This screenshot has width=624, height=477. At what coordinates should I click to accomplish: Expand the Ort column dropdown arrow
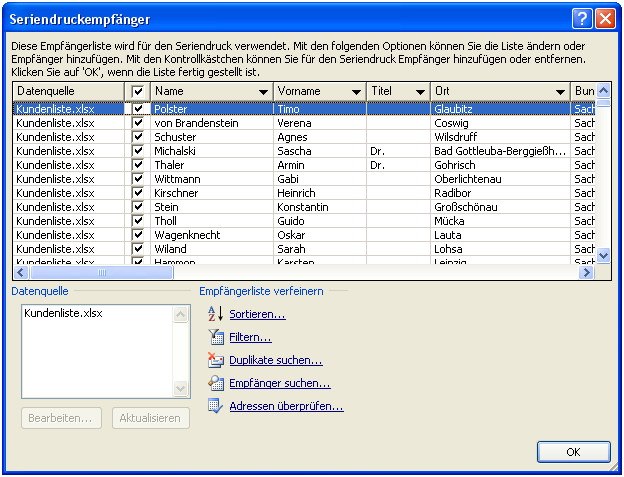pyautogui.click(x=559, y=92)
